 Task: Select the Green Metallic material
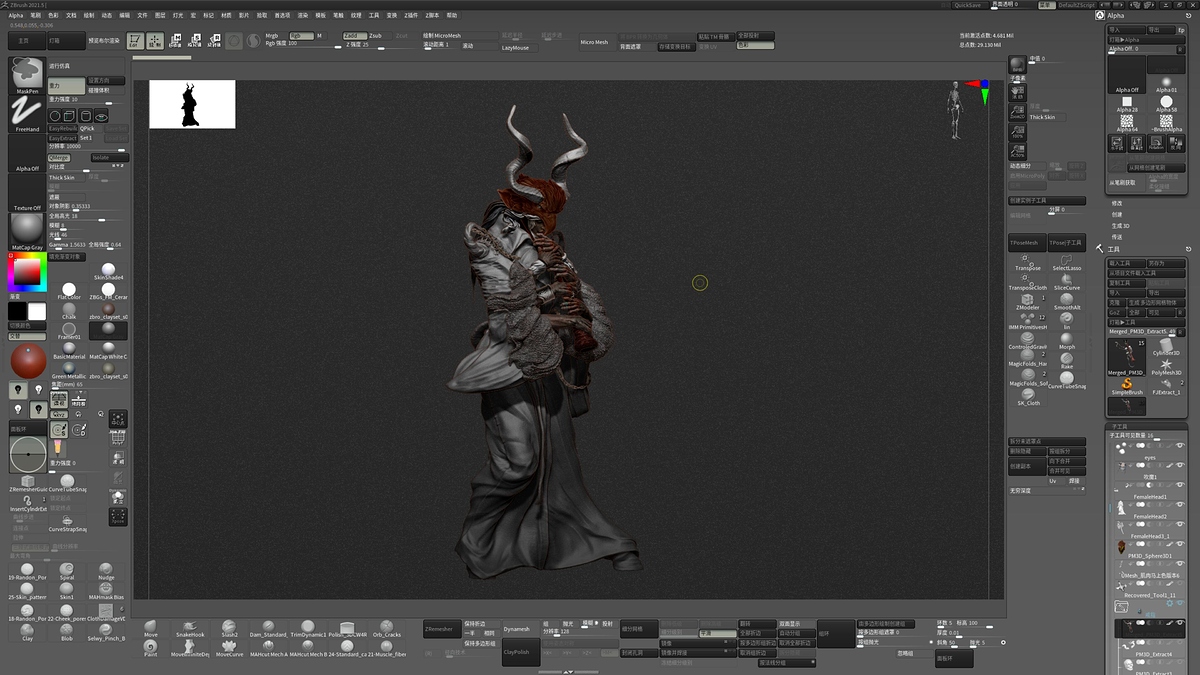(69, 370)
